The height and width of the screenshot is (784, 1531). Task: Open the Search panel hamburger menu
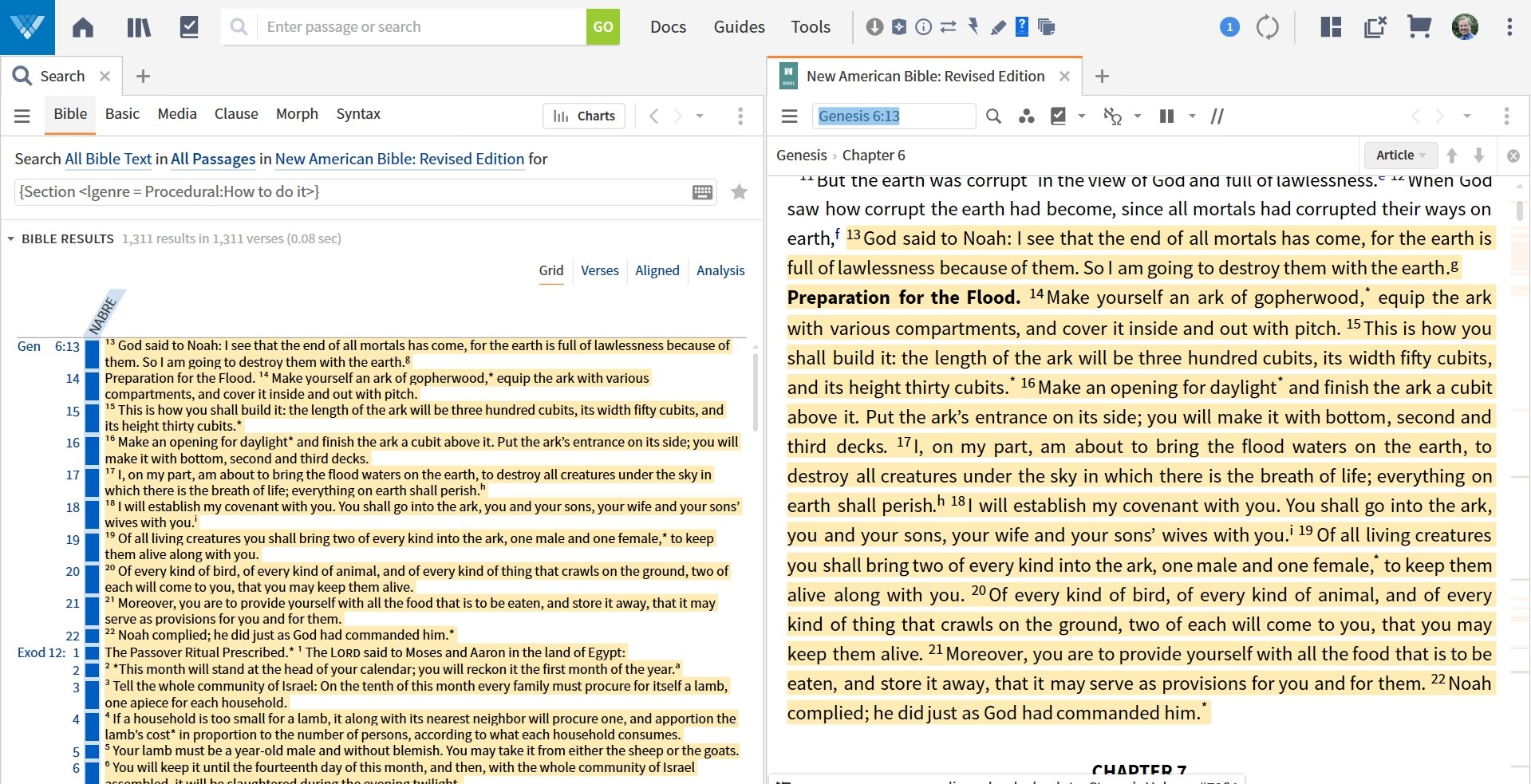click(22, 116)
